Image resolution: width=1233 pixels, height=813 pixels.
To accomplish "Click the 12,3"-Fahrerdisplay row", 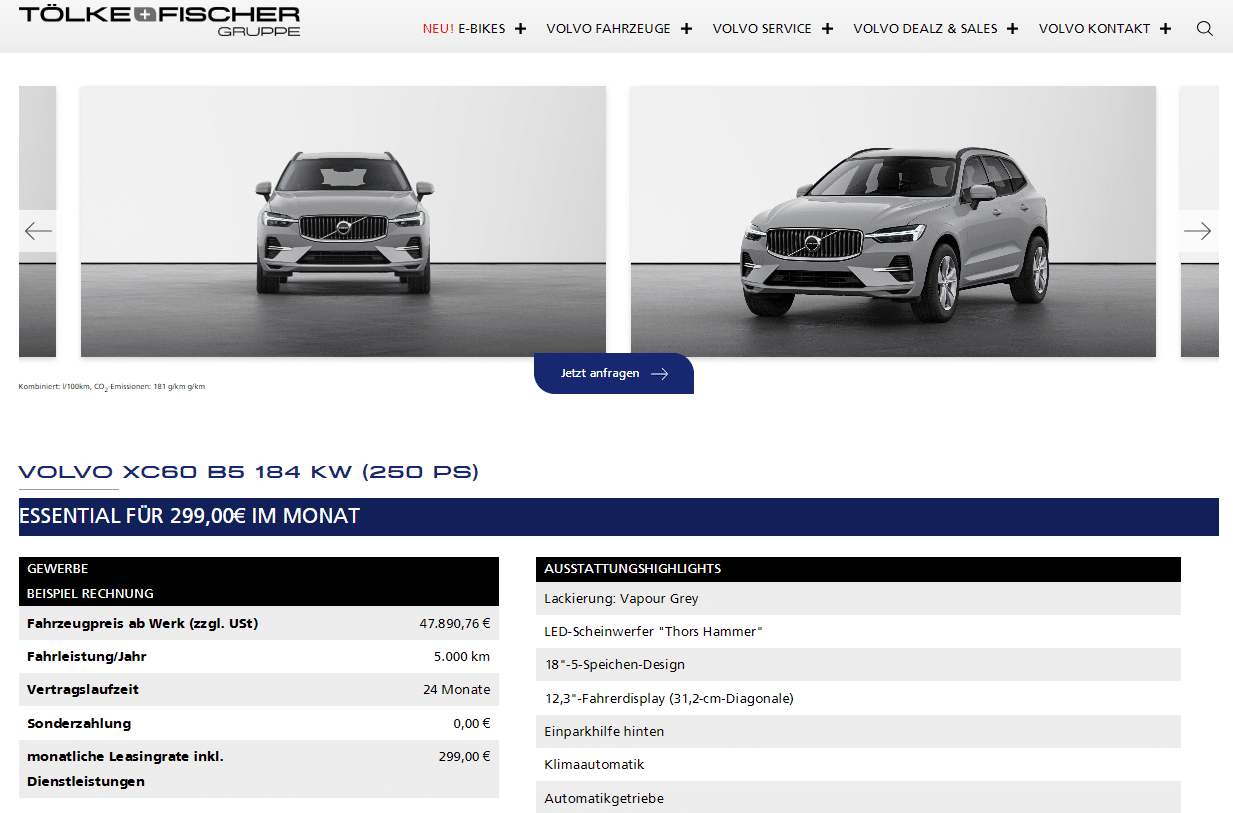I will (x=858, y=698).
